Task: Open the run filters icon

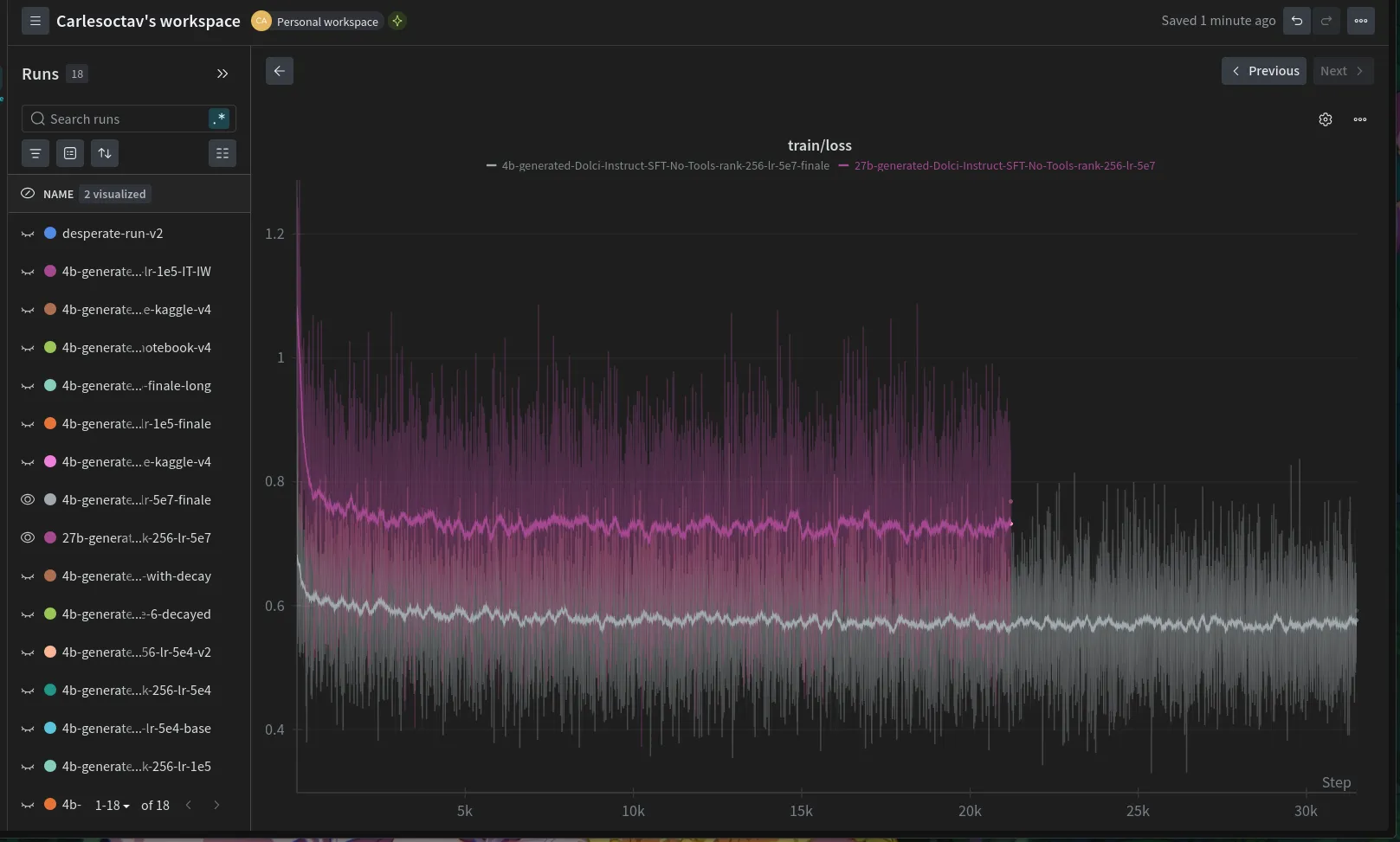Action: [35, 153]
